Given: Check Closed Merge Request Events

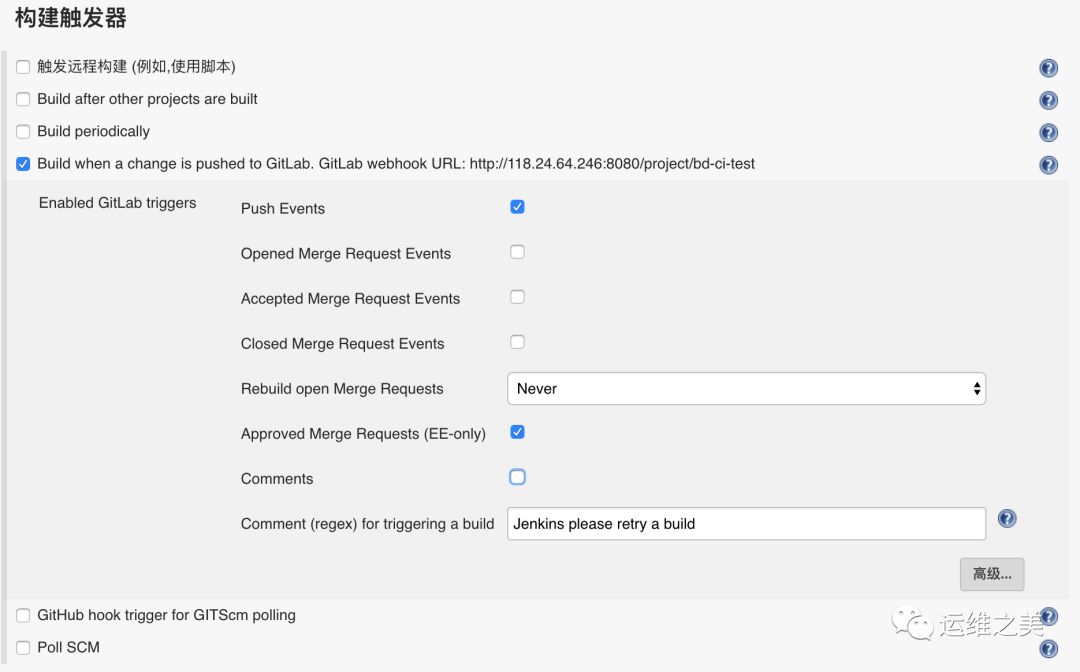Looking at the screenshot, I should coord(517,342).
